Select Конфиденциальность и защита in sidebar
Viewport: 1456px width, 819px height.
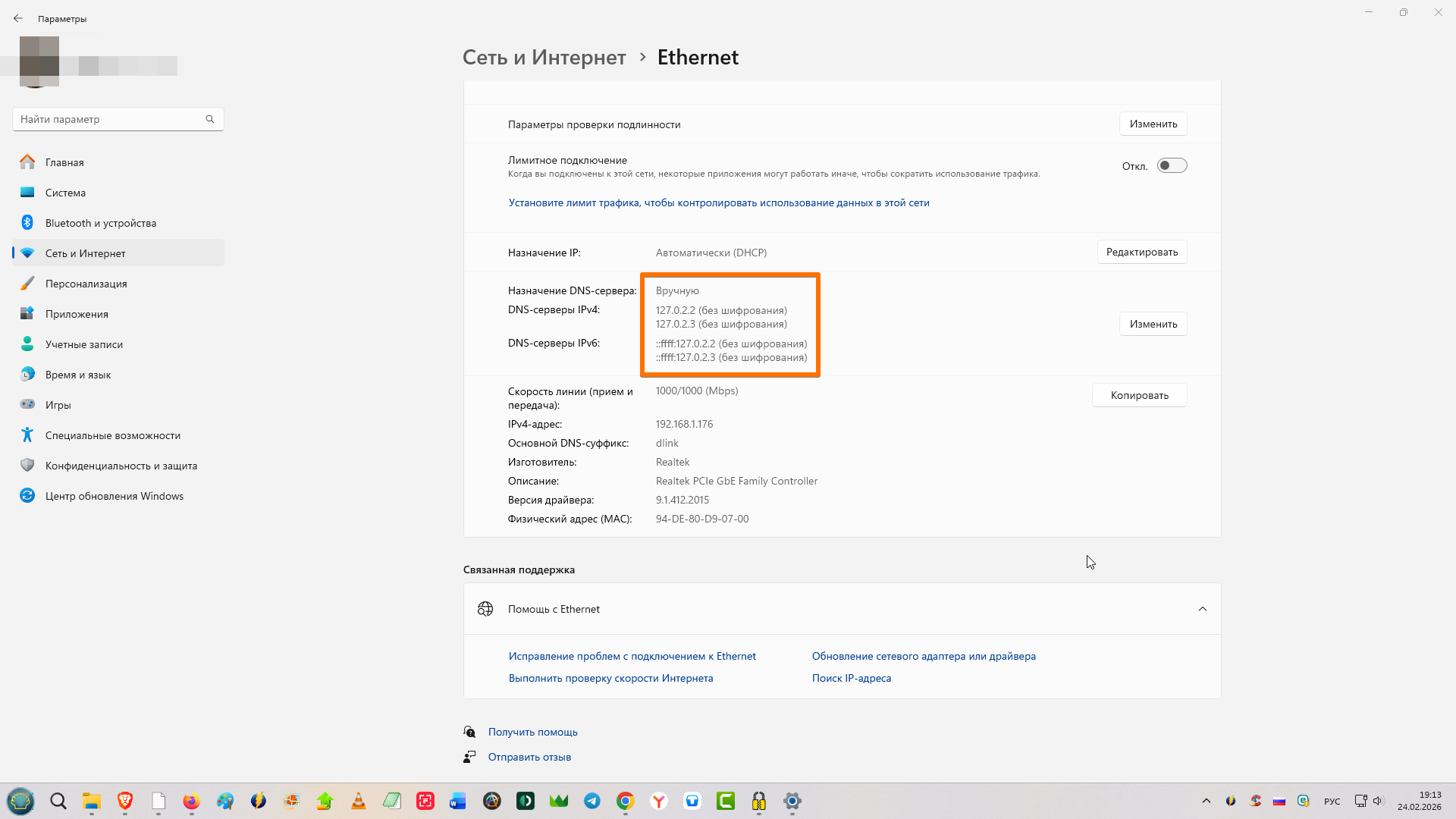(x=121, y=466)
